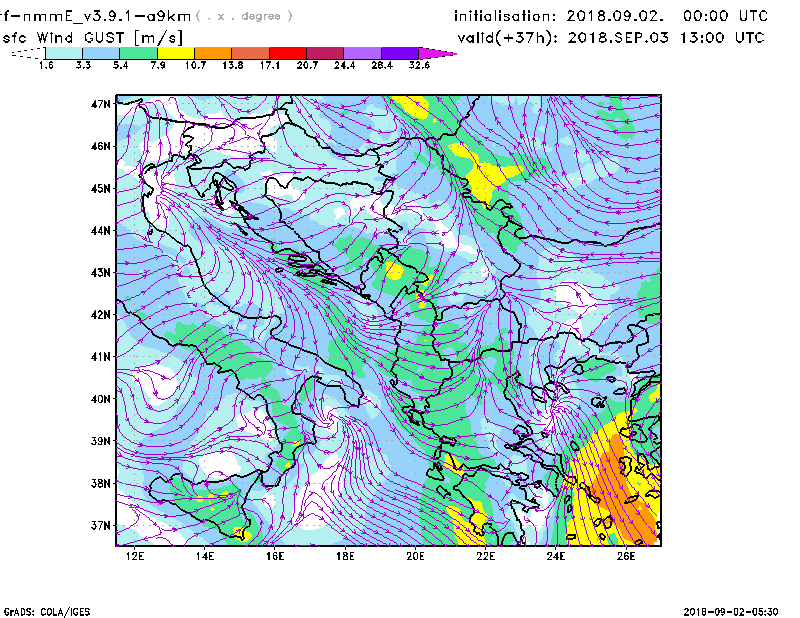This screenshot has height=618, width=800.
Task: Click the legend value 28.4
Action: click(x=382, y=65)
